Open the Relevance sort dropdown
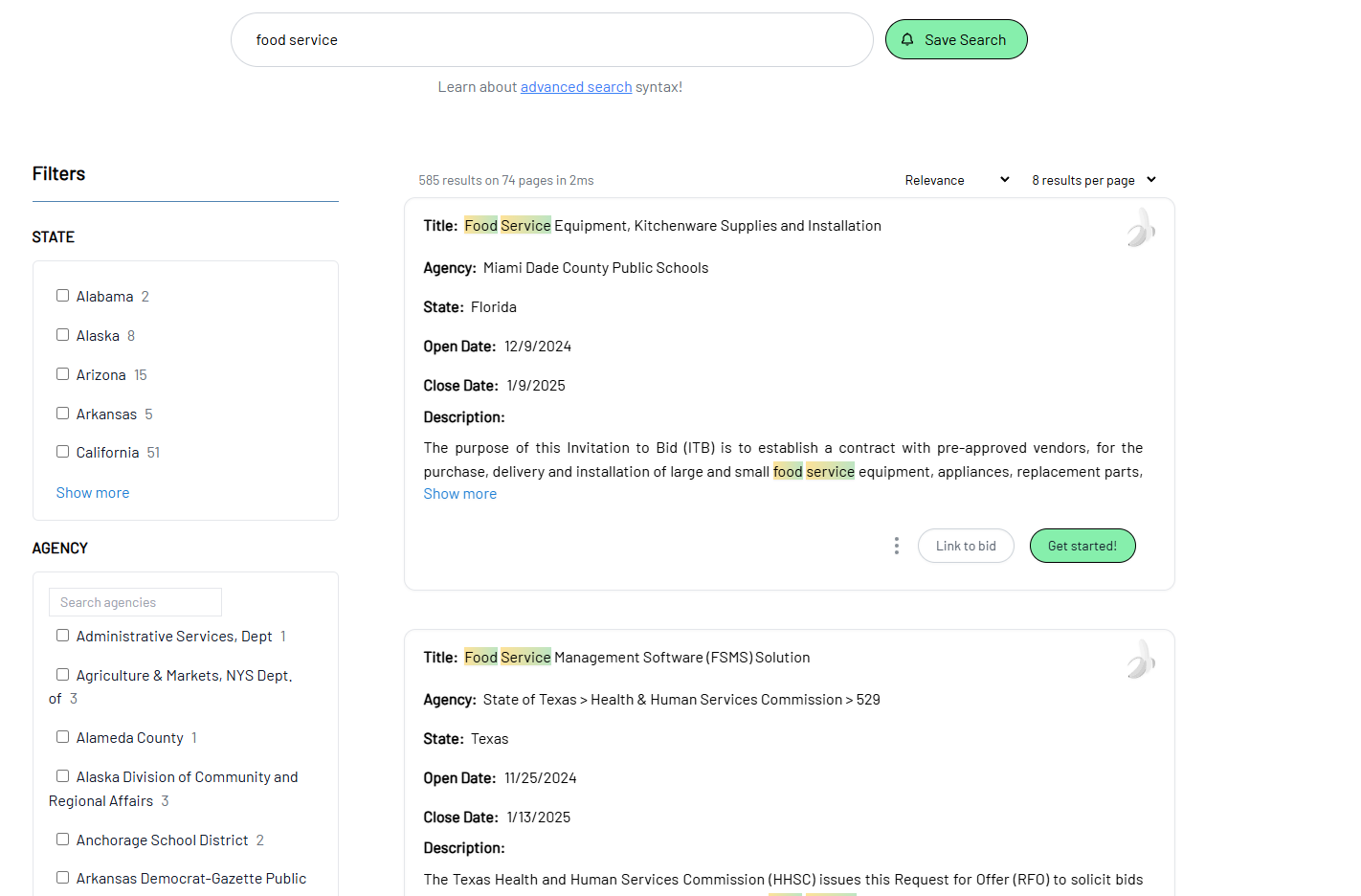Viewport: 1361px width, 896px height. click(x=956, y=180)
